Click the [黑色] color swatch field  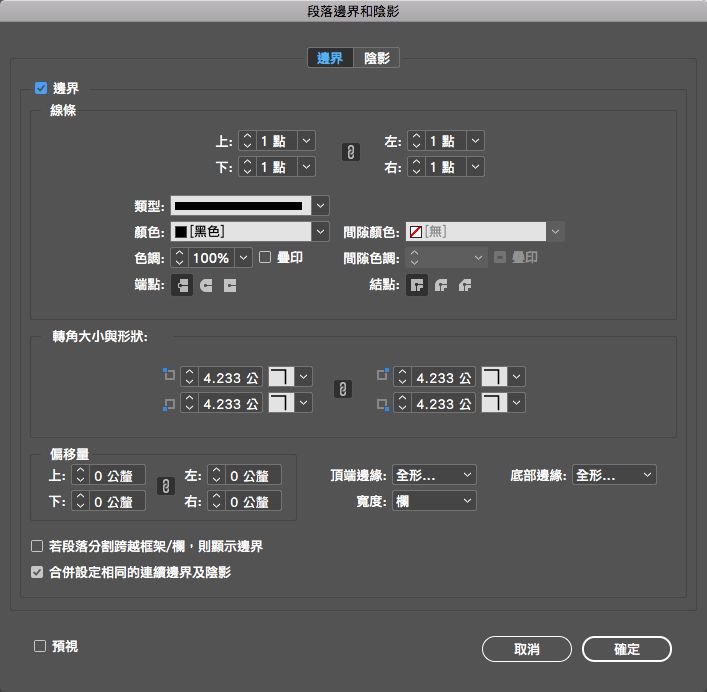click(x=241, y=232)
